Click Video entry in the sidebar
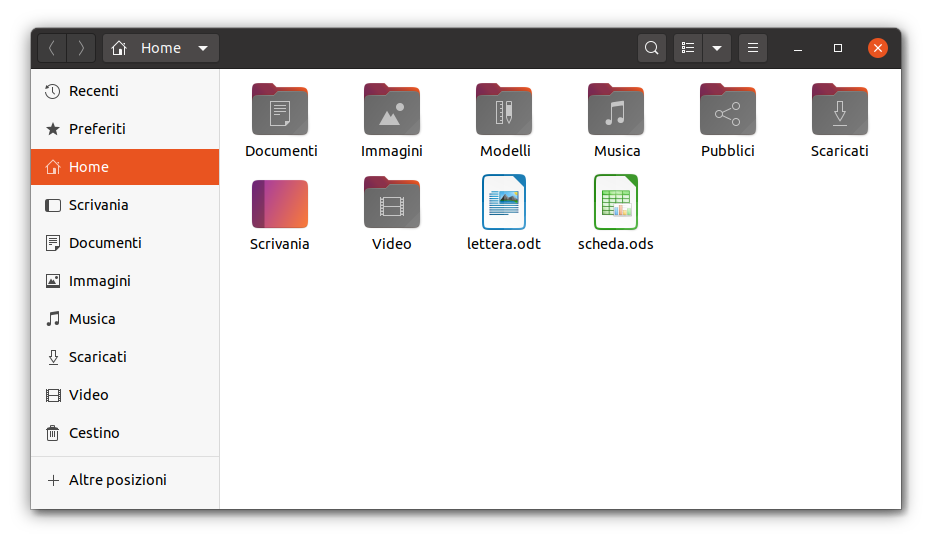This screenshot has height=547, width=936. [88, 395]
